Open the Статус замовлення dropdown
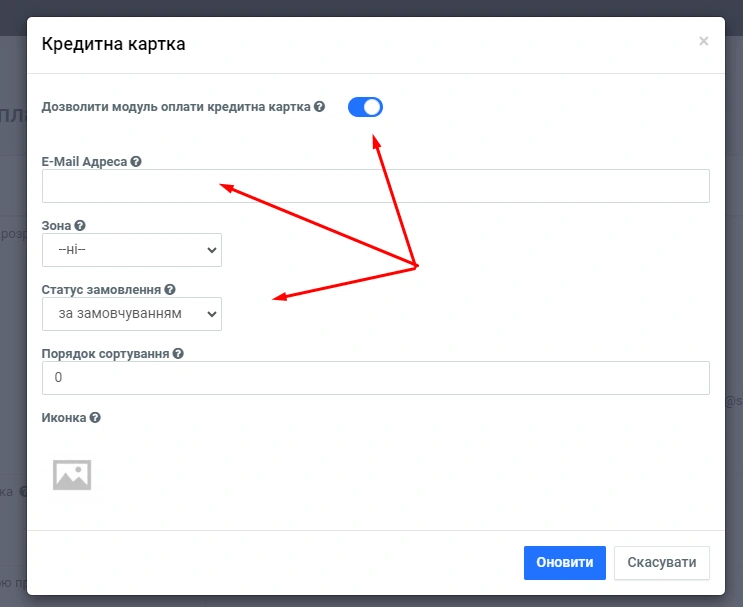The height and width of the screenshot is (607, 743). pyautogui.click(x=132, y=314)
